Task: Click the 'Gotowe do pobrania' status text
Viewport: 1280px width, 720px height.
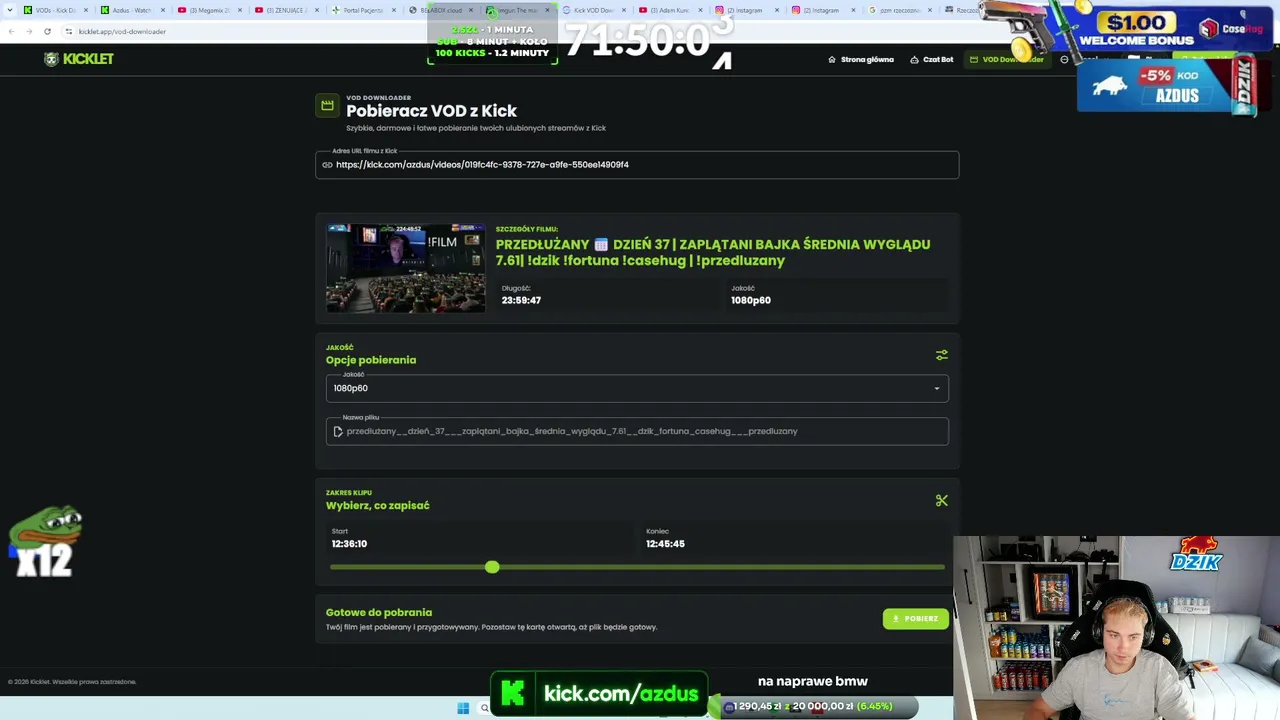Action: click(379, 612)
